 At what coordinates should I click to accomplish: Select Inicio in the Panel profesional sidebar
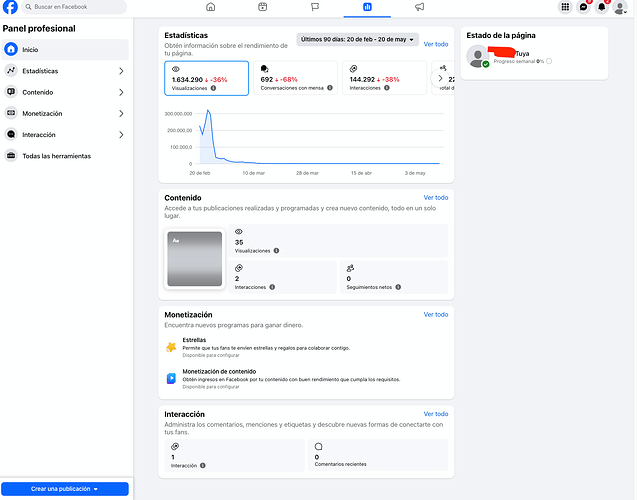tap(65, 50)
